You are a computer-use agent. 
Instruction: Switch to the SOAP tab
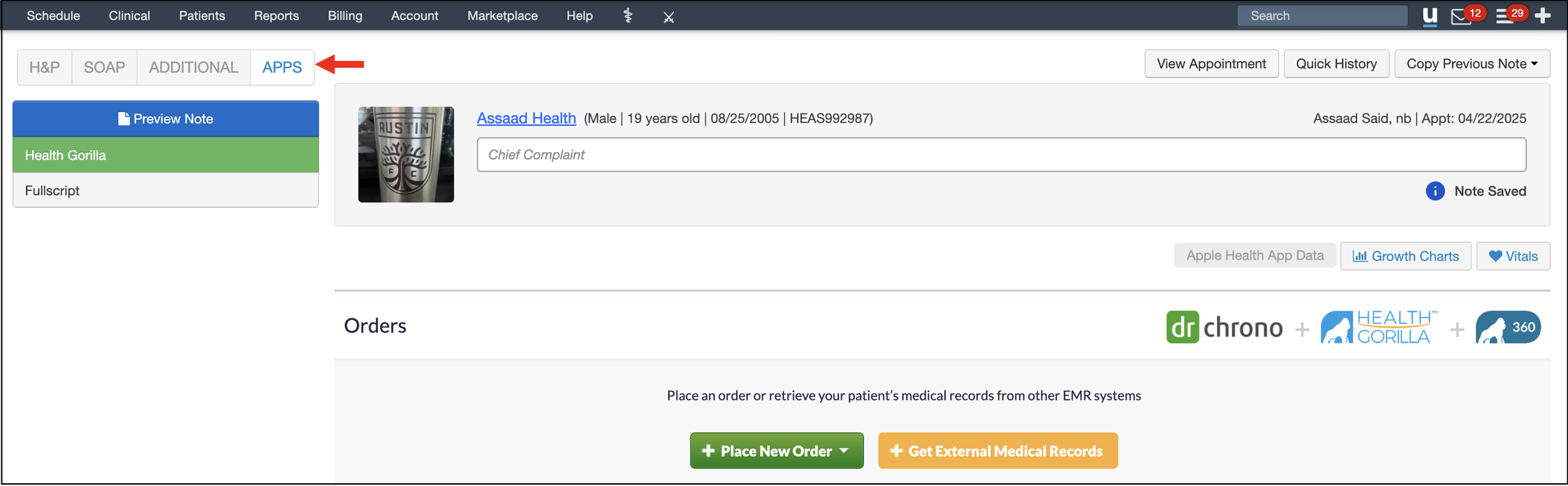pyautogui.click(x=104, y=67)
